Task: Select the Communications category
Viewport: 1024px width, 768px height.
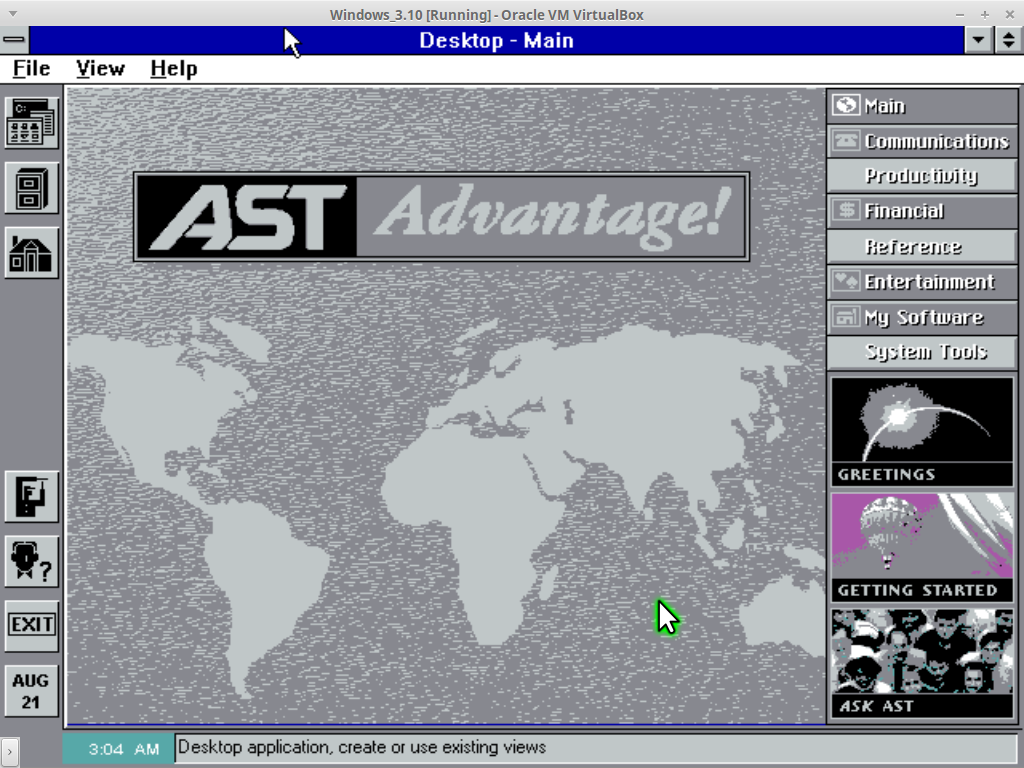Action: [922, 141]
